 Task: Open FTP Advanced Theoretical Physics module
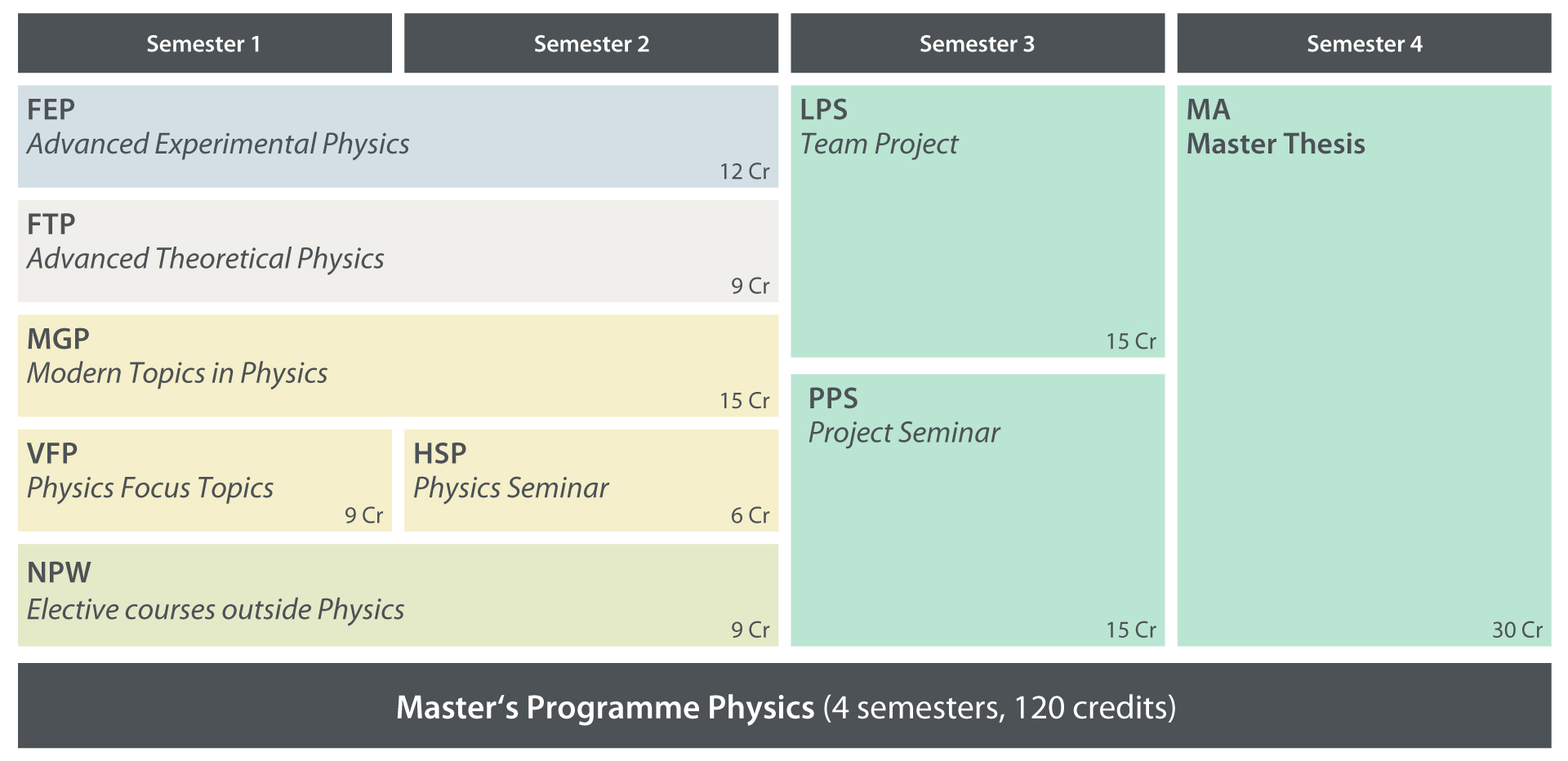398,251
